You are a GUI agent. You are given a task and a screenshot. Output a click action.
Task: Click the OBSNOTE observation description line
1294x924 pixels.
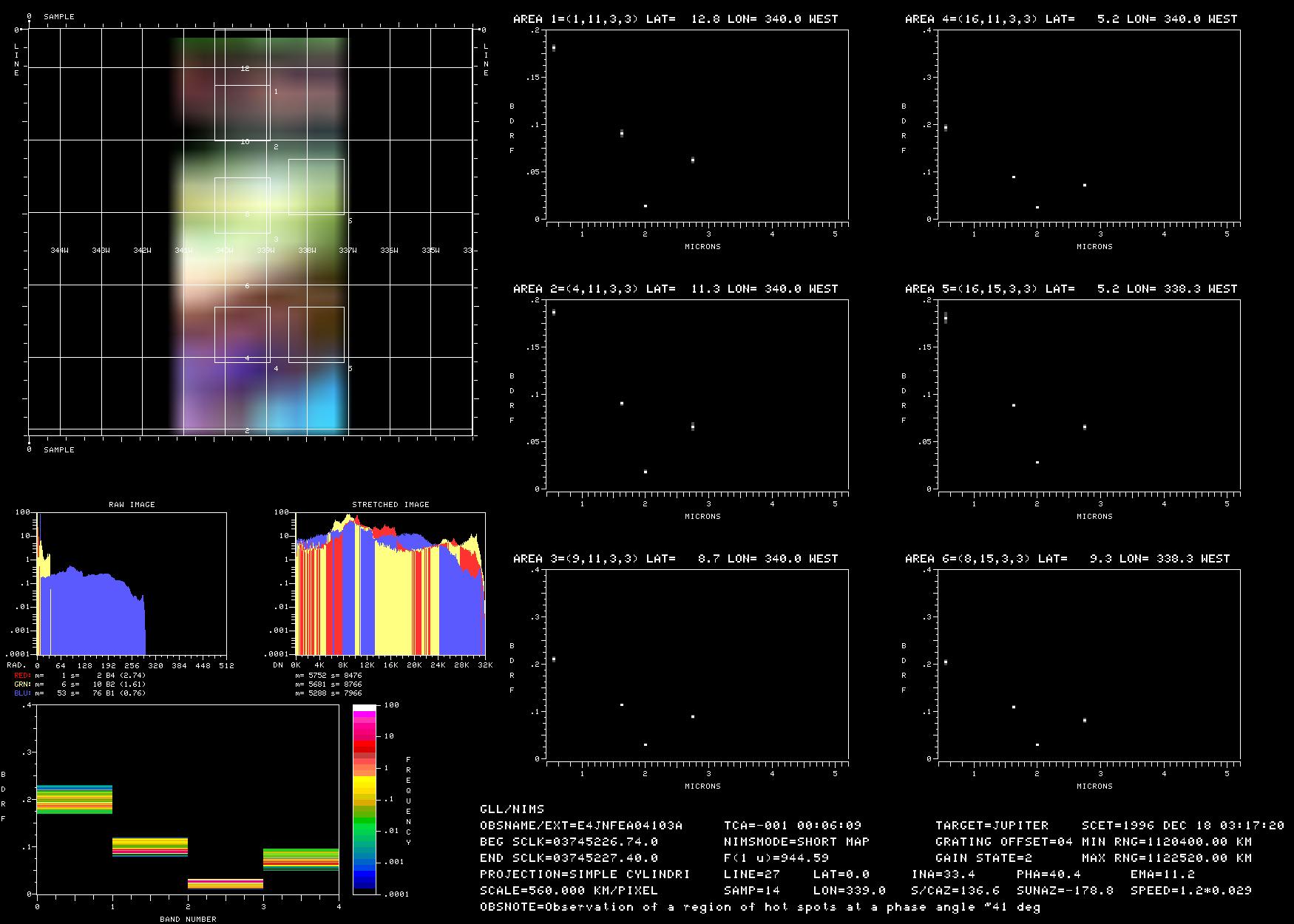(x=759, y=906)
